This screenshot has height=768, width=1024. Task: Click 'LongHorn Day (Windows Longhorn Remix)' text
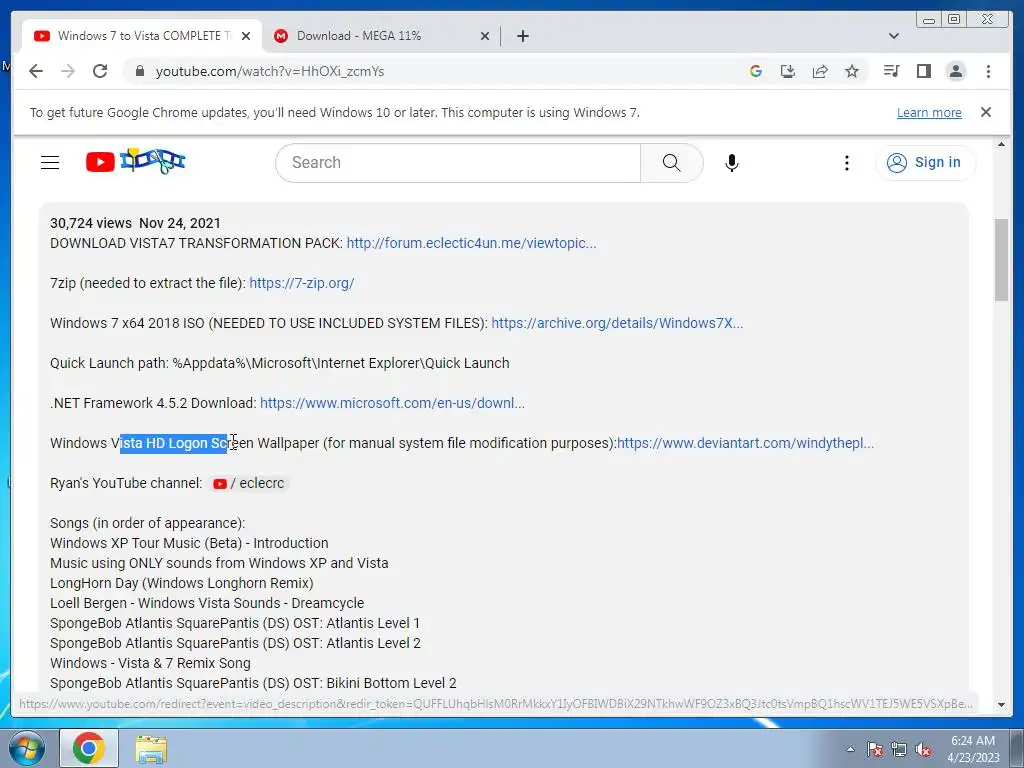pos(182,583)
